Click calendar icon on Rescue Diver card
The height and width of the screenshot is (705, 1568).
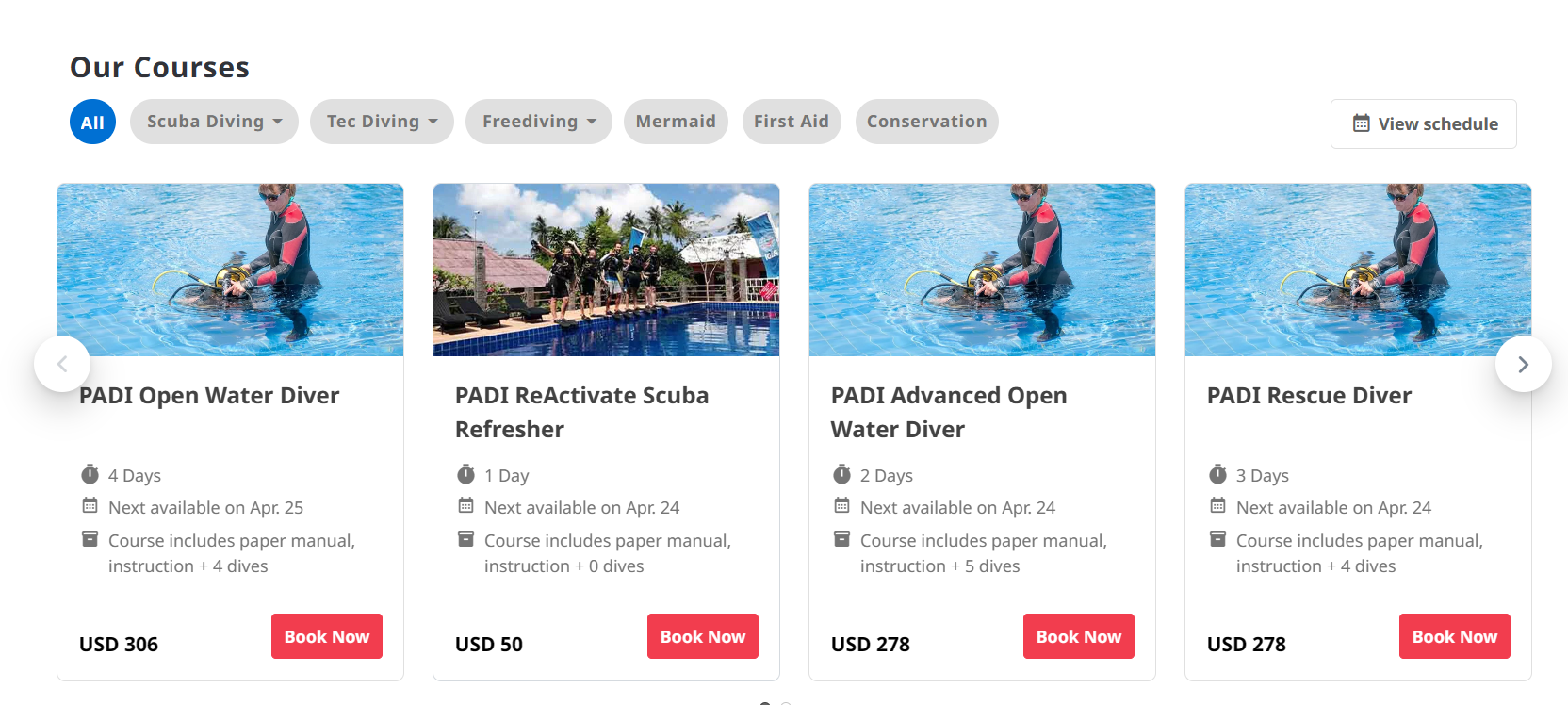[x=1217, y=506]
